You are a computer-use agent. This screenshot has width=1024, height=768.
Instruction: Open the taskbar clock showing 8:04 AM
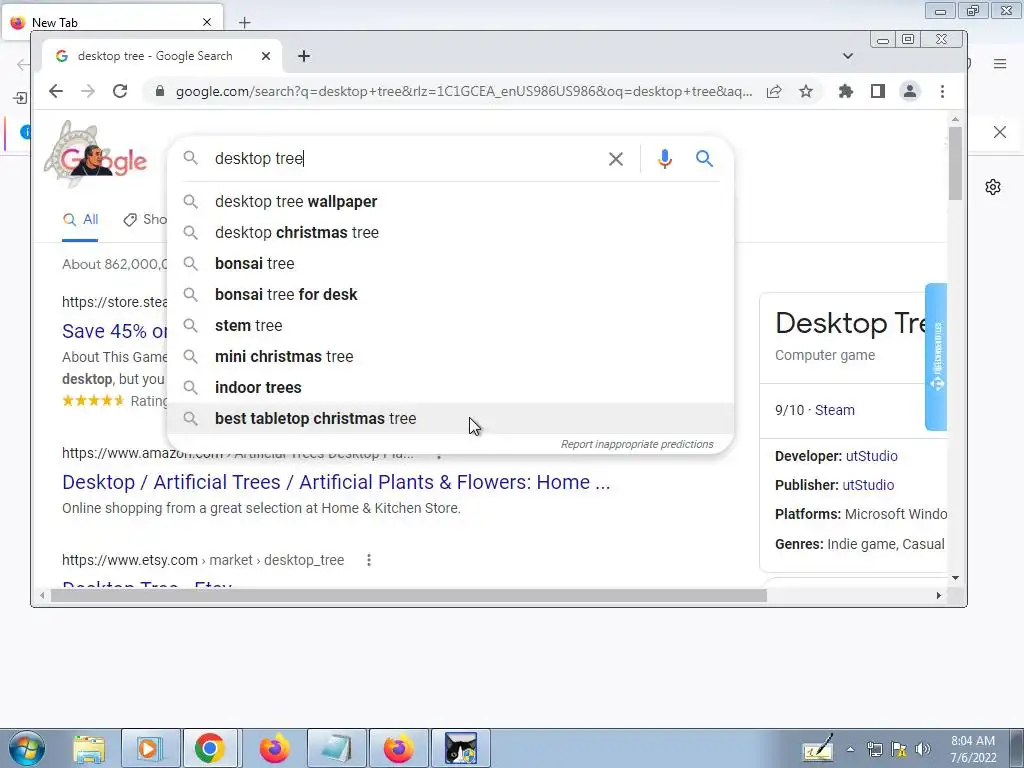pos(973,749)
